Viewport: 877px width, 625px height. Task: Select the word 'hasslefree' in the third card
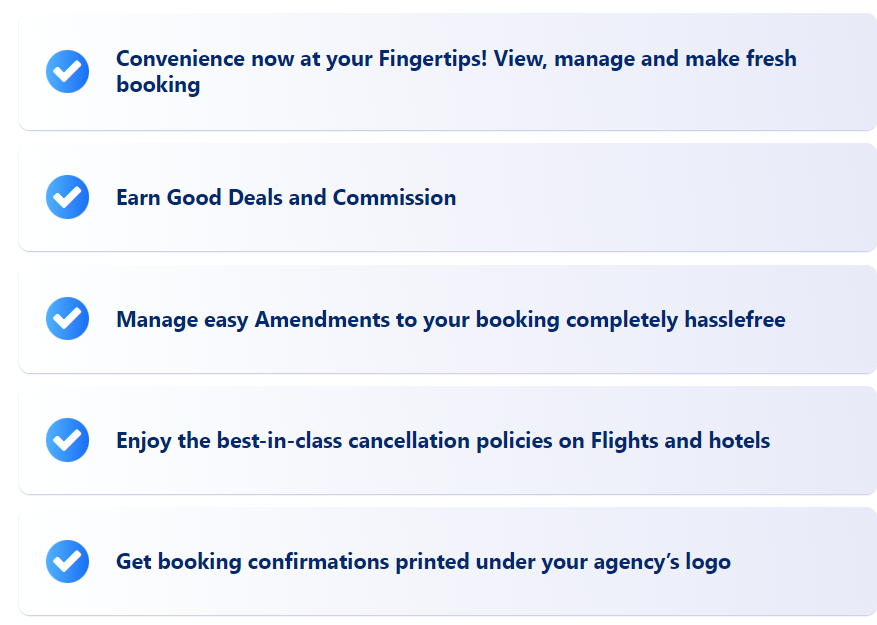(x=735, y=319)
